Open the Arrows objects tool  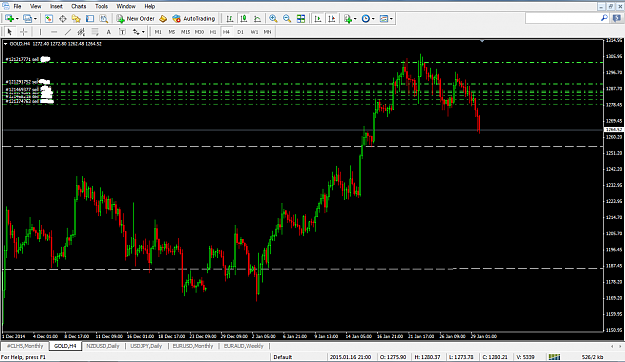click(136, 32)
